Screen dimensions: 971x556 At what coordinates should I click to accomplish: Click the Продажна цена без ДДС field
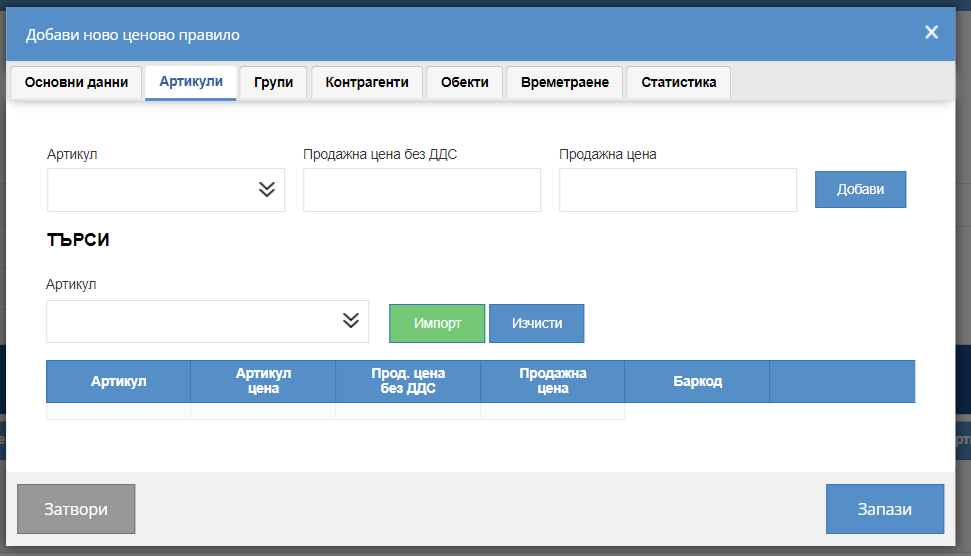pyautogui.click(x=422, y=190)
